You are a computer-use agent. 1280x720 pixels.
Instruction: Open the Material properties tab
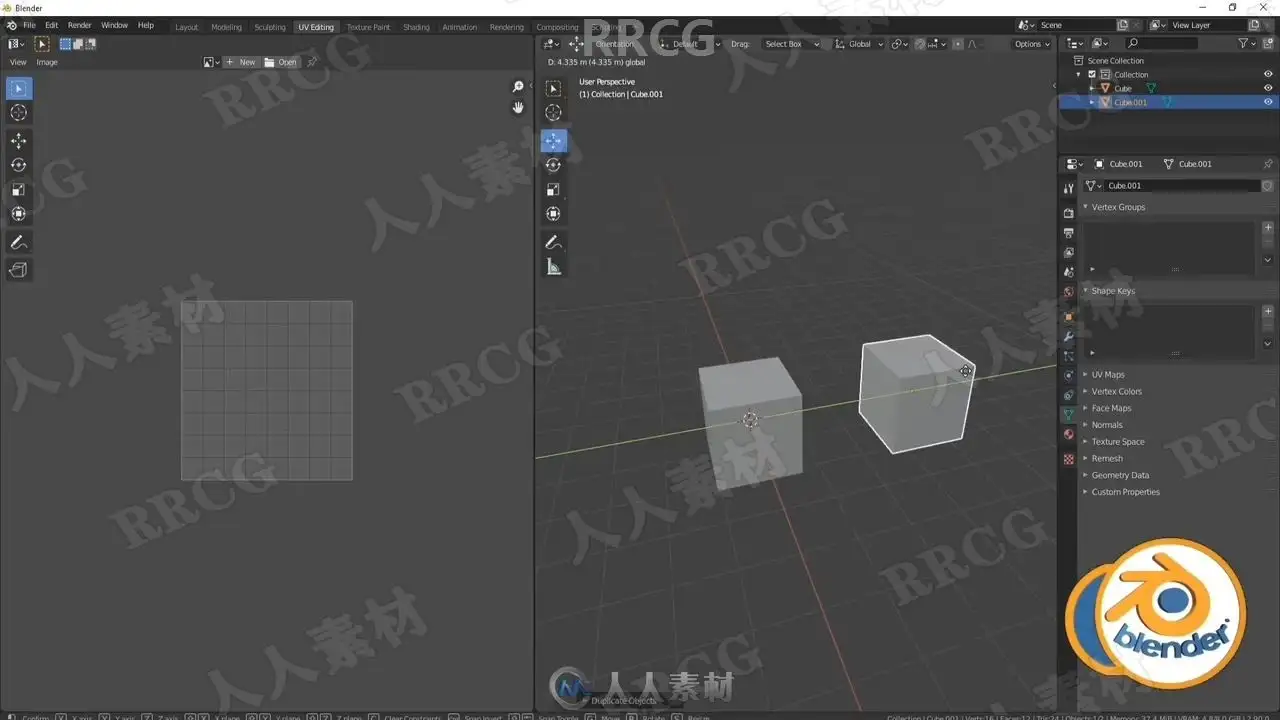[x=1068, y=434]
